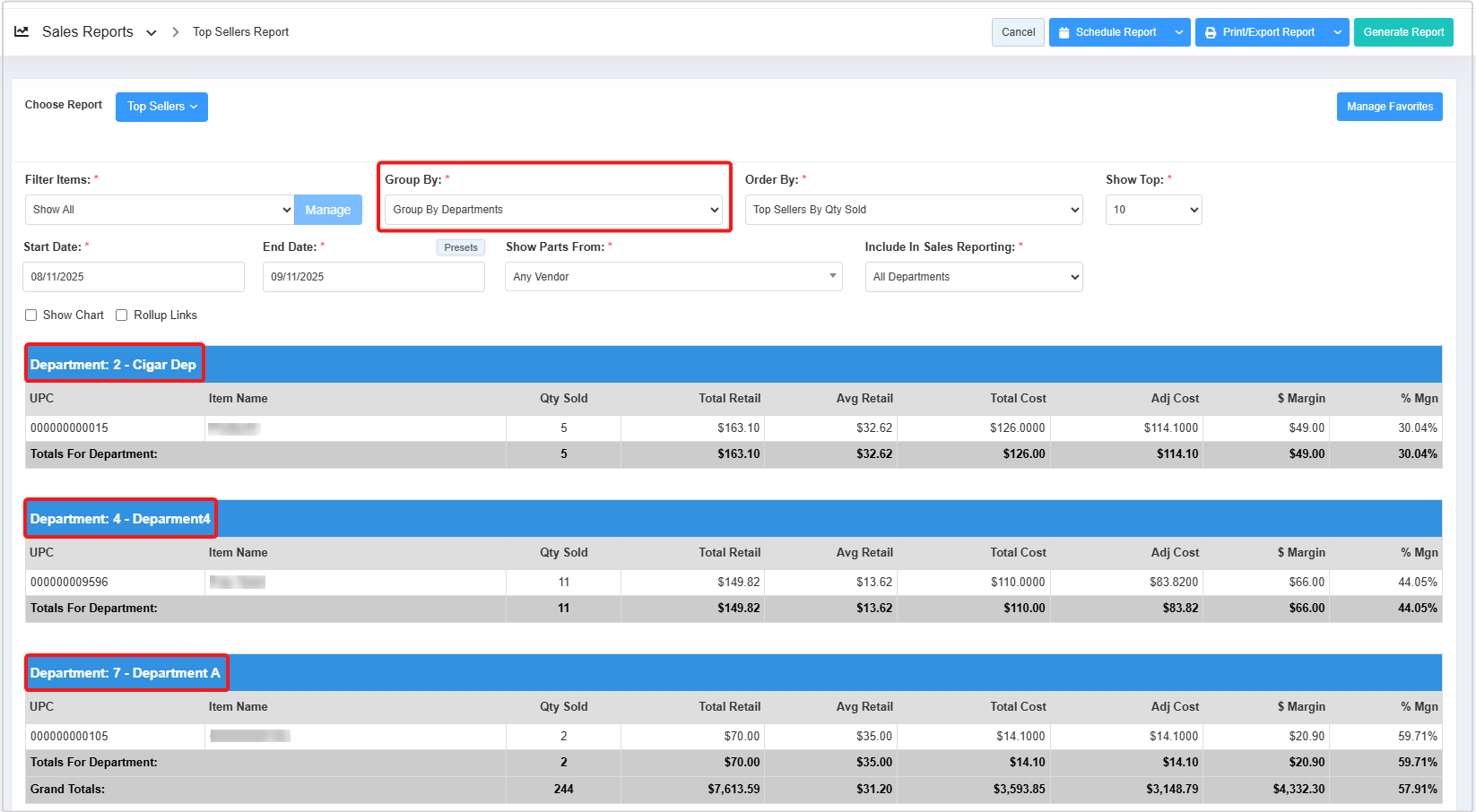
Task: Expand the Order By dropdown
Action: click(913, 210)
